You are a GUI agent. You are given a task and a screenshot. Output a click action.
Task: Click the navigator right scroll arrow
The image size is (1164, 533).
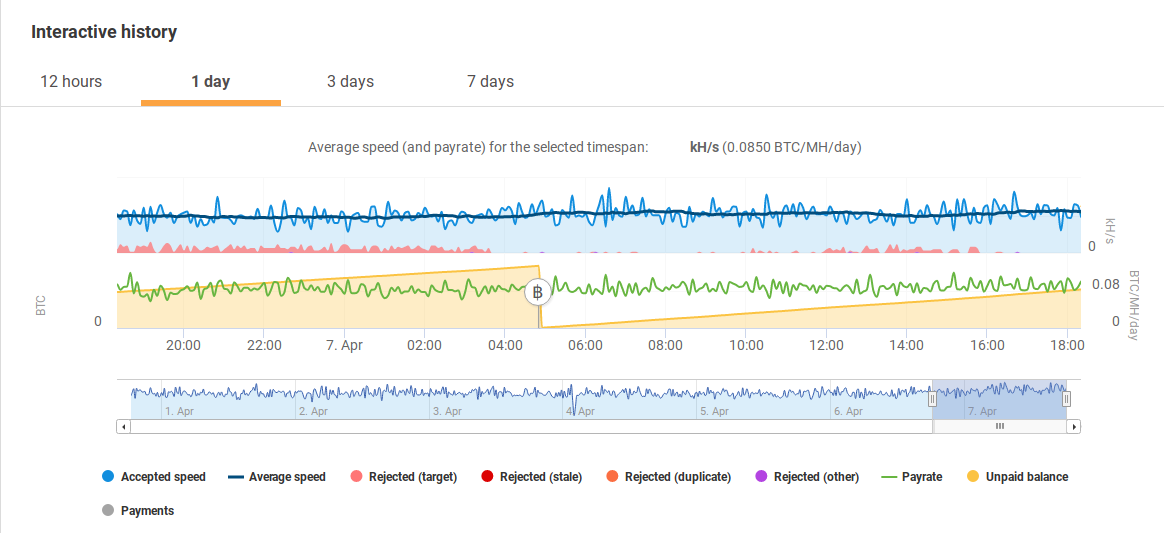pos(1073,427)
